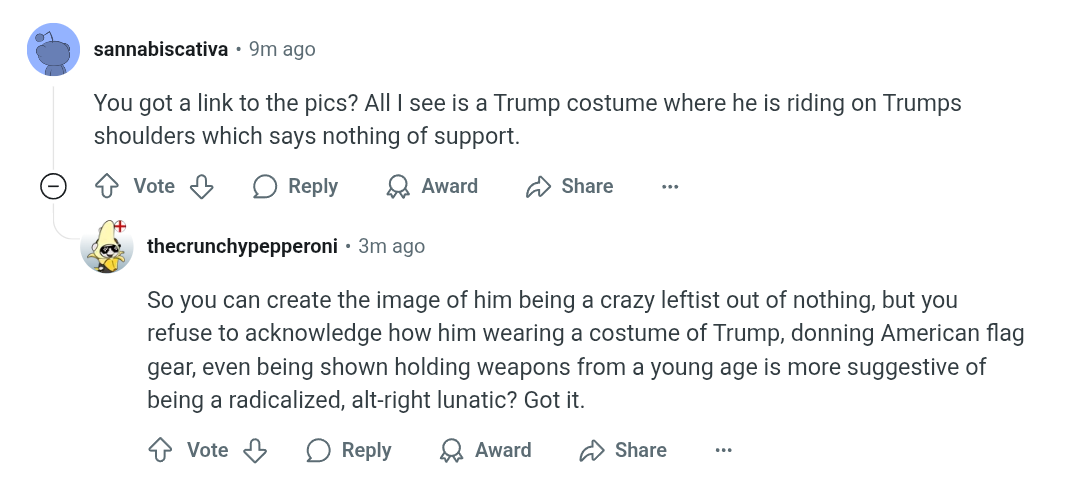Click the Award ribbon icon on thecrunchypepperoni's reply
Screen dimensions: 1080x485
451,450
